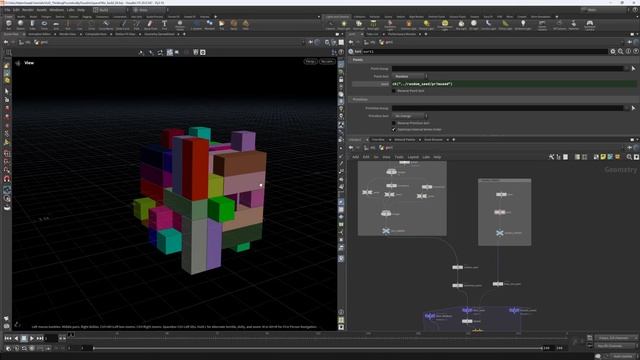Image resolution: width=640 pixels, height=360 pixels.
Task: Switch to the Material Palette tab
Action: [x=405, y=140]
